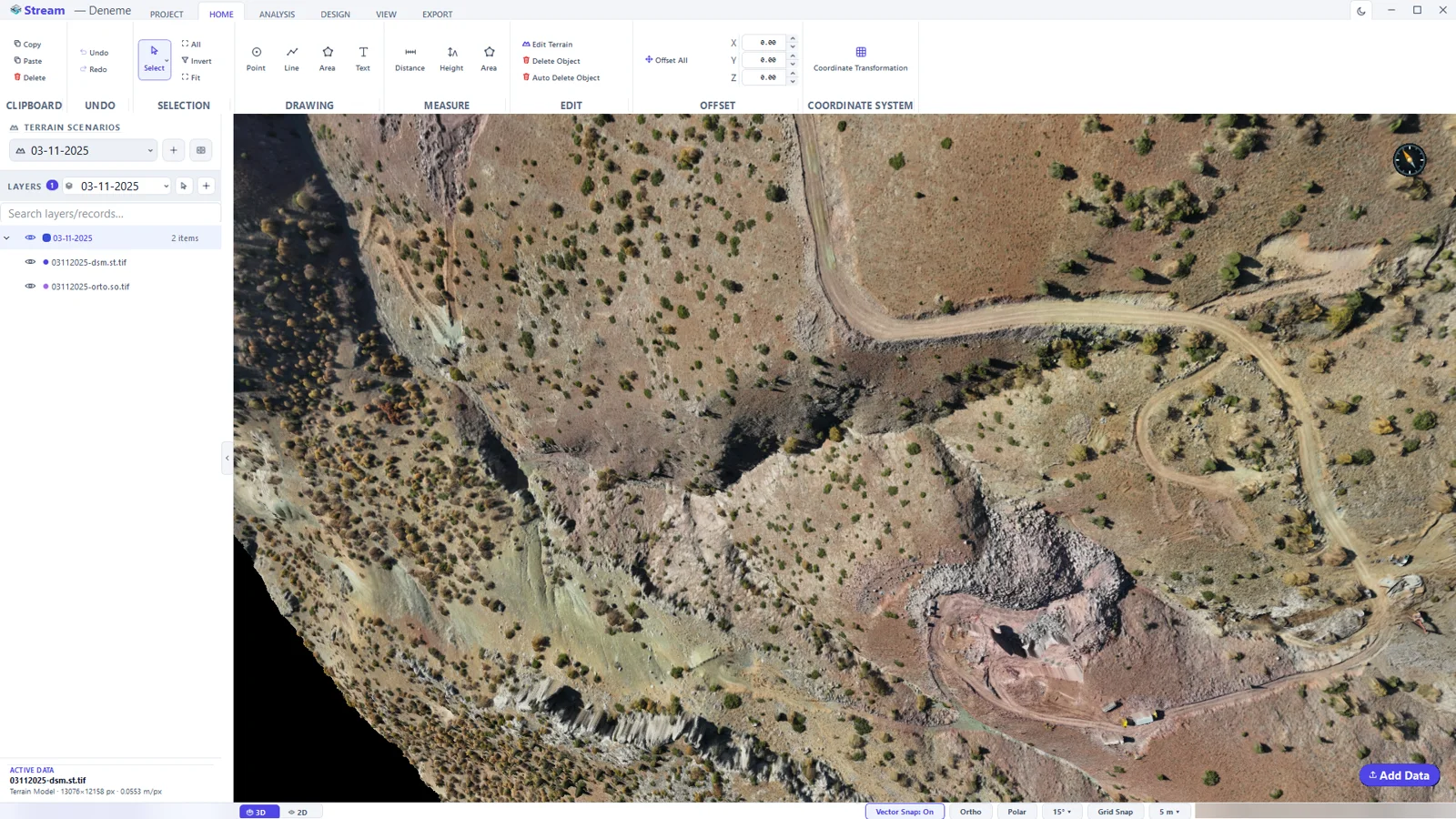The width and height of the screenshot is (1456, 819).
Task: Pick the Text drawing tool
Action: [363, 59]
